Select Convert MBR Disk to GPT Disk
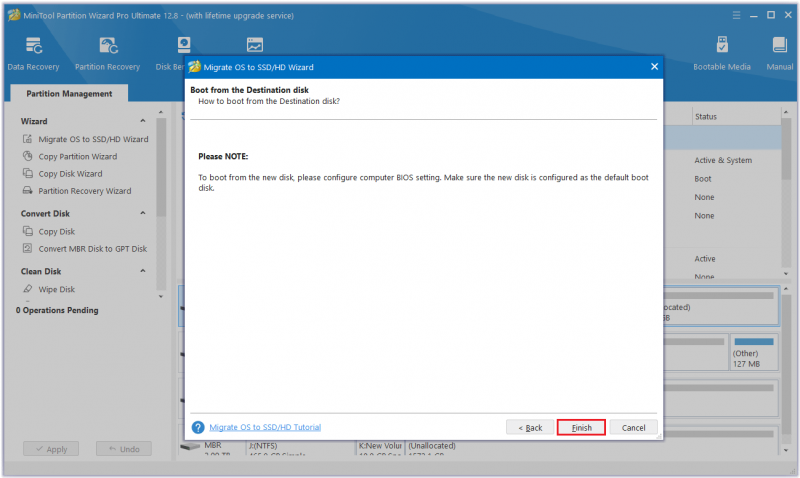Viewport: 800px width, 478px height. (92, 249)
